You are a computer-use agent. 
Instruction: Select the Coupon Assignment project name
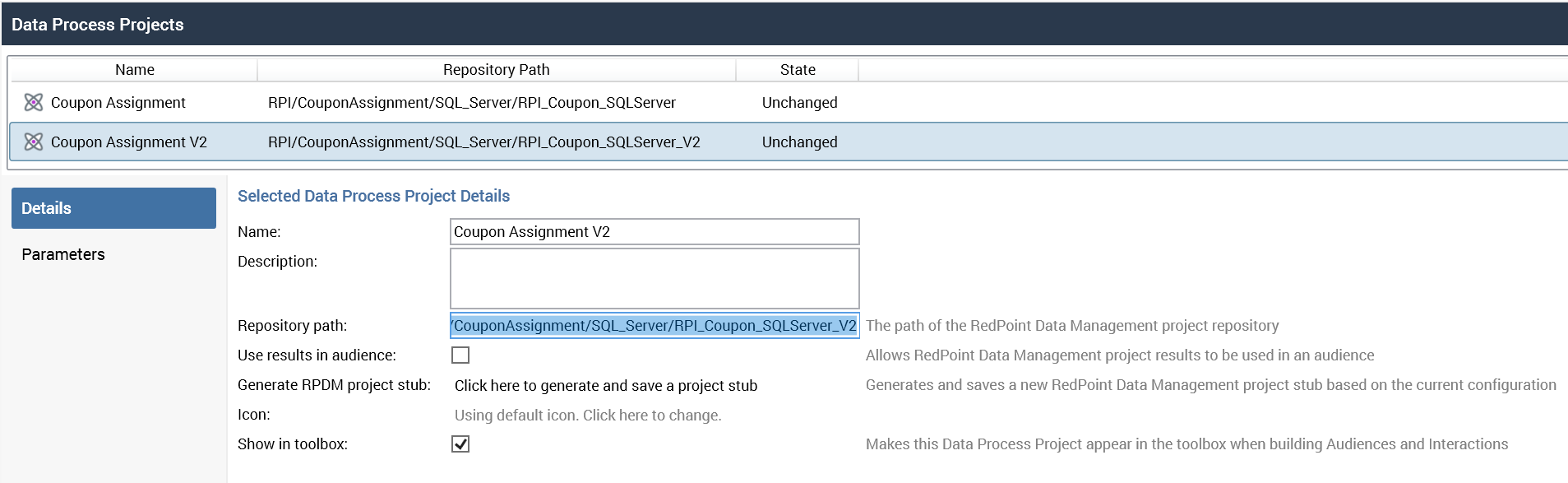118,102
